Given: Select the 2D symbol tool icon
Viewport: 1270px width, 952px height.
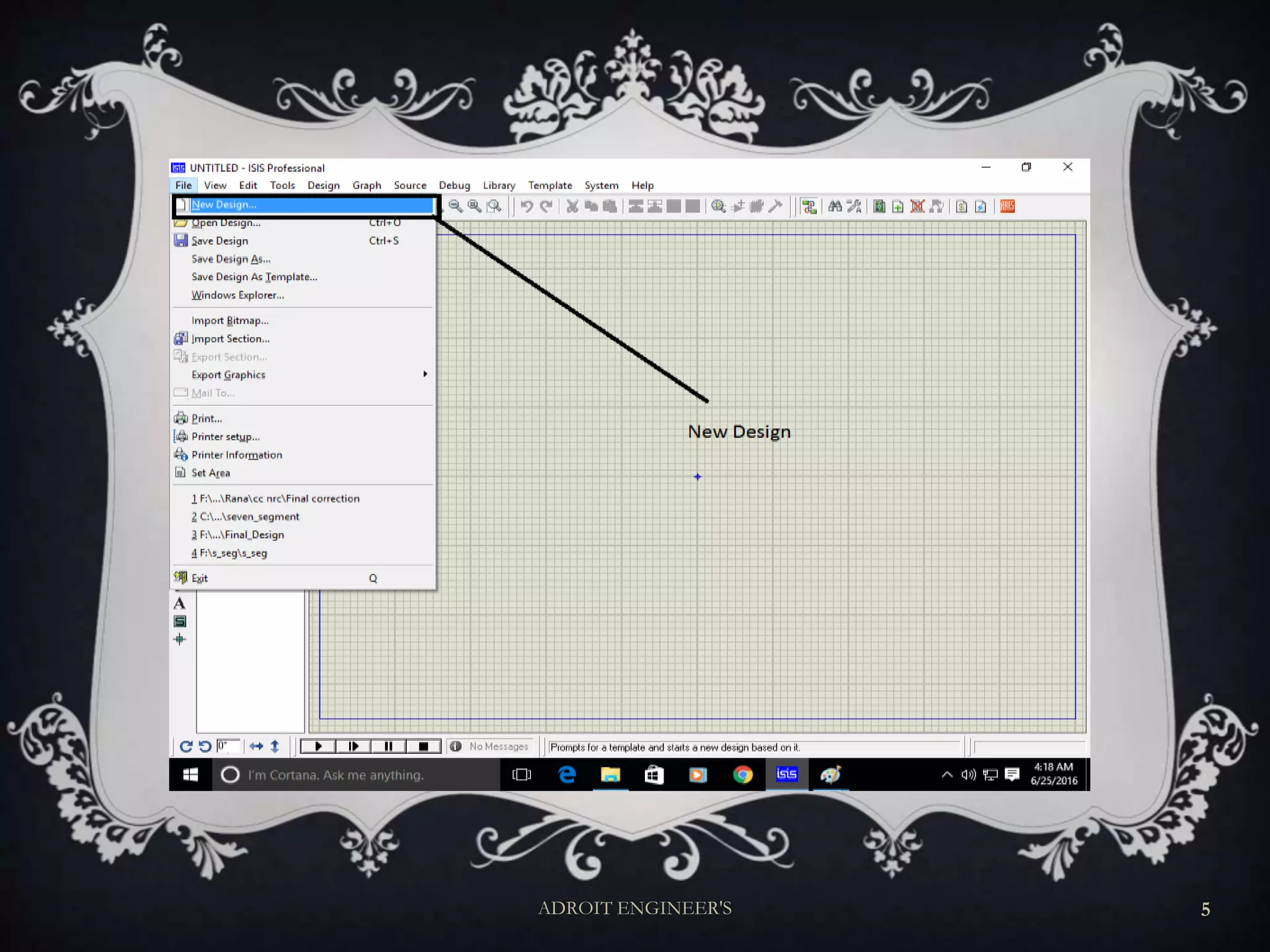Looking at the screenshot, I should point(180,621).
